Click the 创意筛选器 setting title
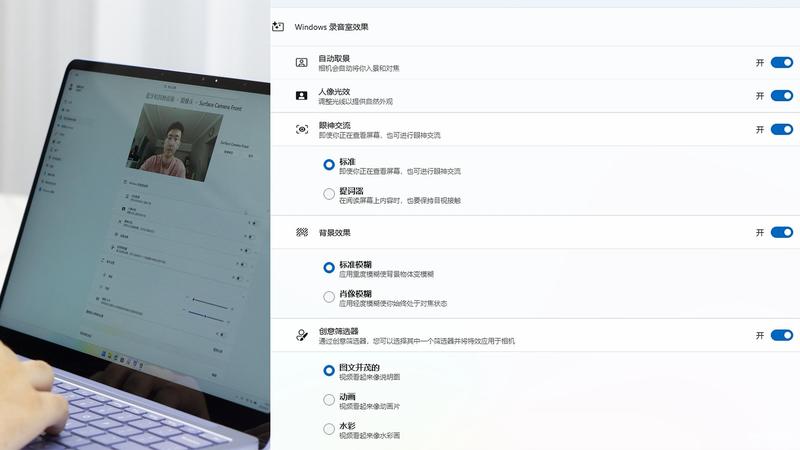Viewport: 800px width, 450px height. click(x=338, y=331)
